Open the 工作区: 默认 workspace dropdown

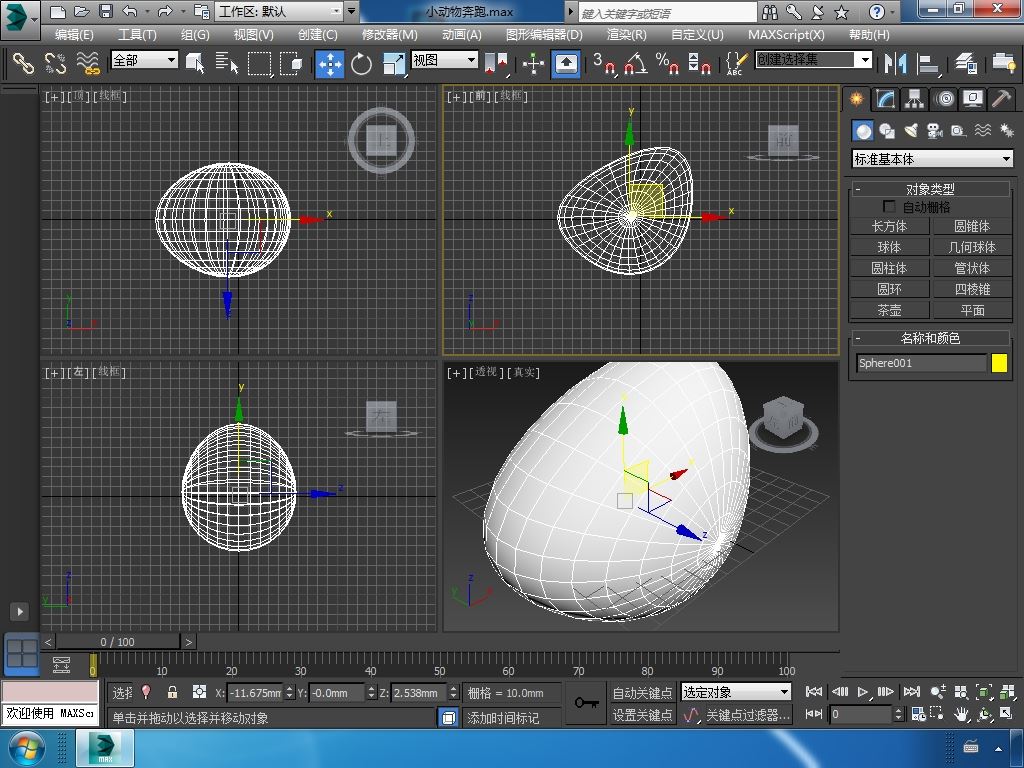(x=279, y=11)
